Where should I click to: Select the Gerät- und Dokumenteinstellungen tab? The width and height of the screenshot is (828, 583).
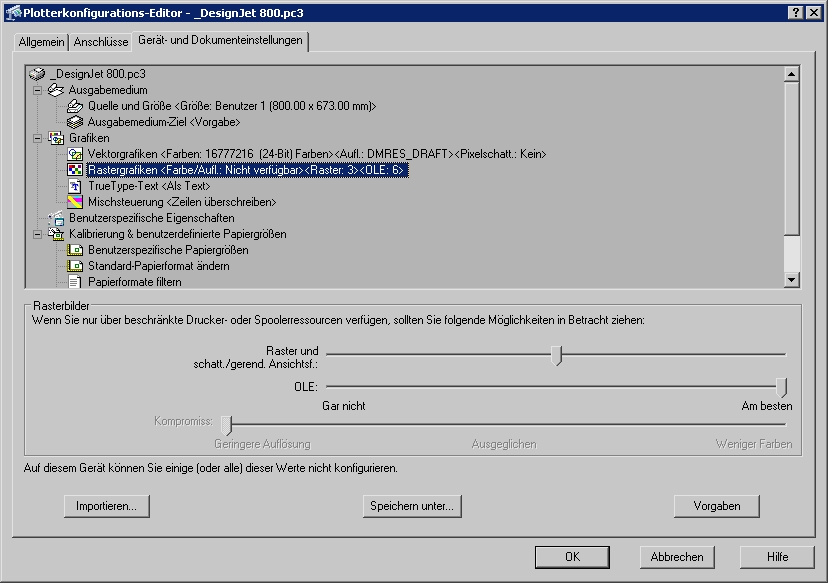(220, 40)
